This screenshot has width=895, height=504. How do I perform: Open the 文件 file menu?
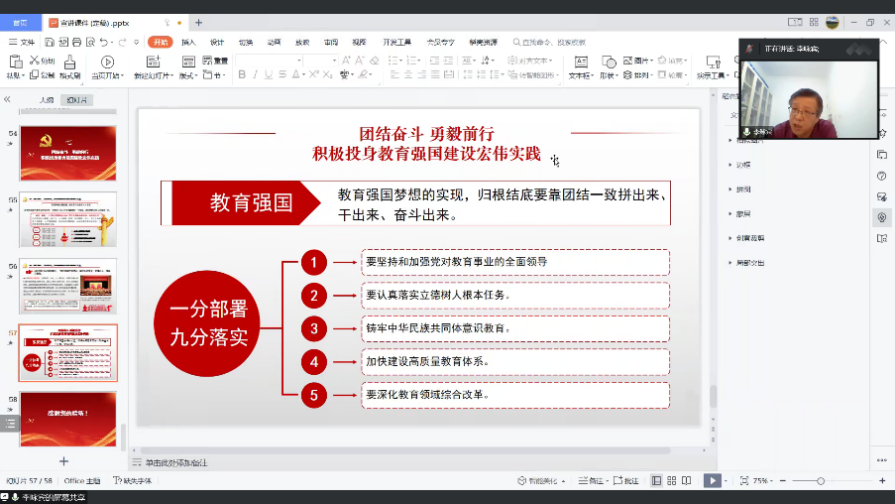point(22,42)
